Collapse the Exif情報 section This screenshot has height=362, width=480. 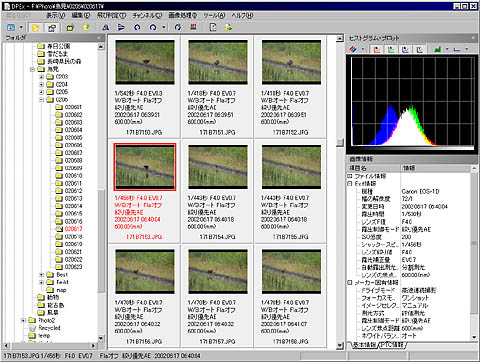tap(350, 183)
